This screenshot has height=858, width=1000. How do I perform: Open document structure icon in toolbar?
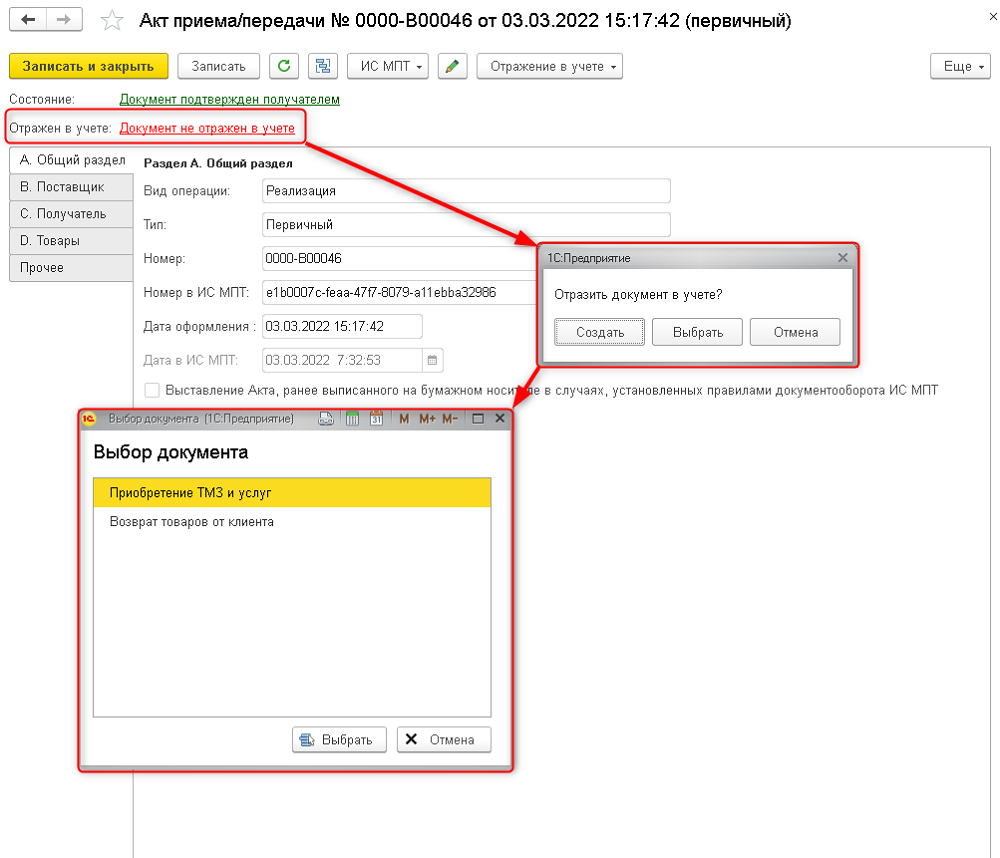323,66
